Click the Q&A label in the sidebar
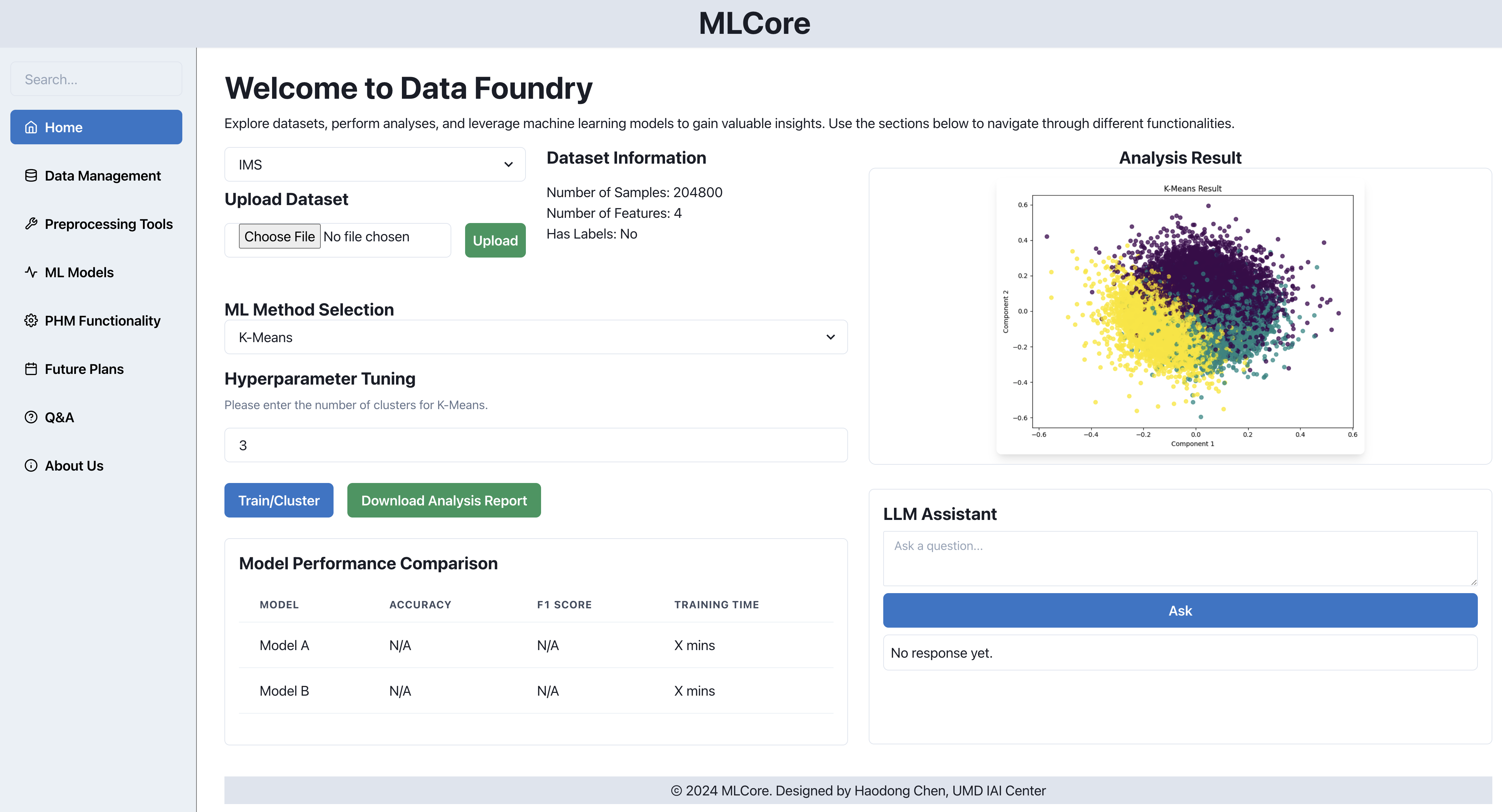 (x=59, y=417)
